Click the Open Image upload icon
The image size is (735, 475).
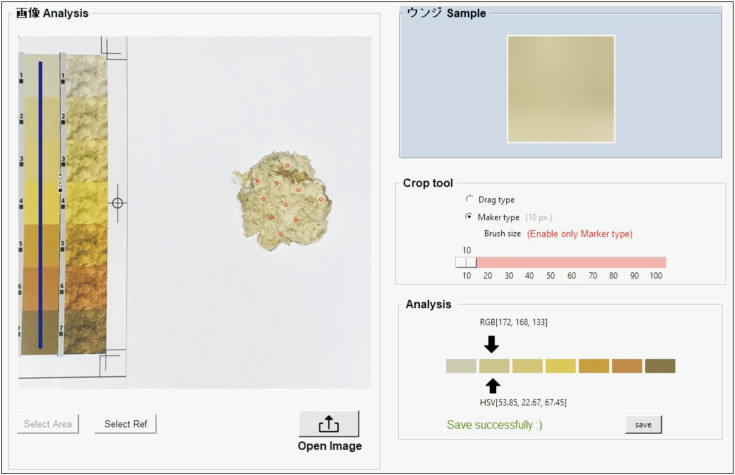(329, 423)
